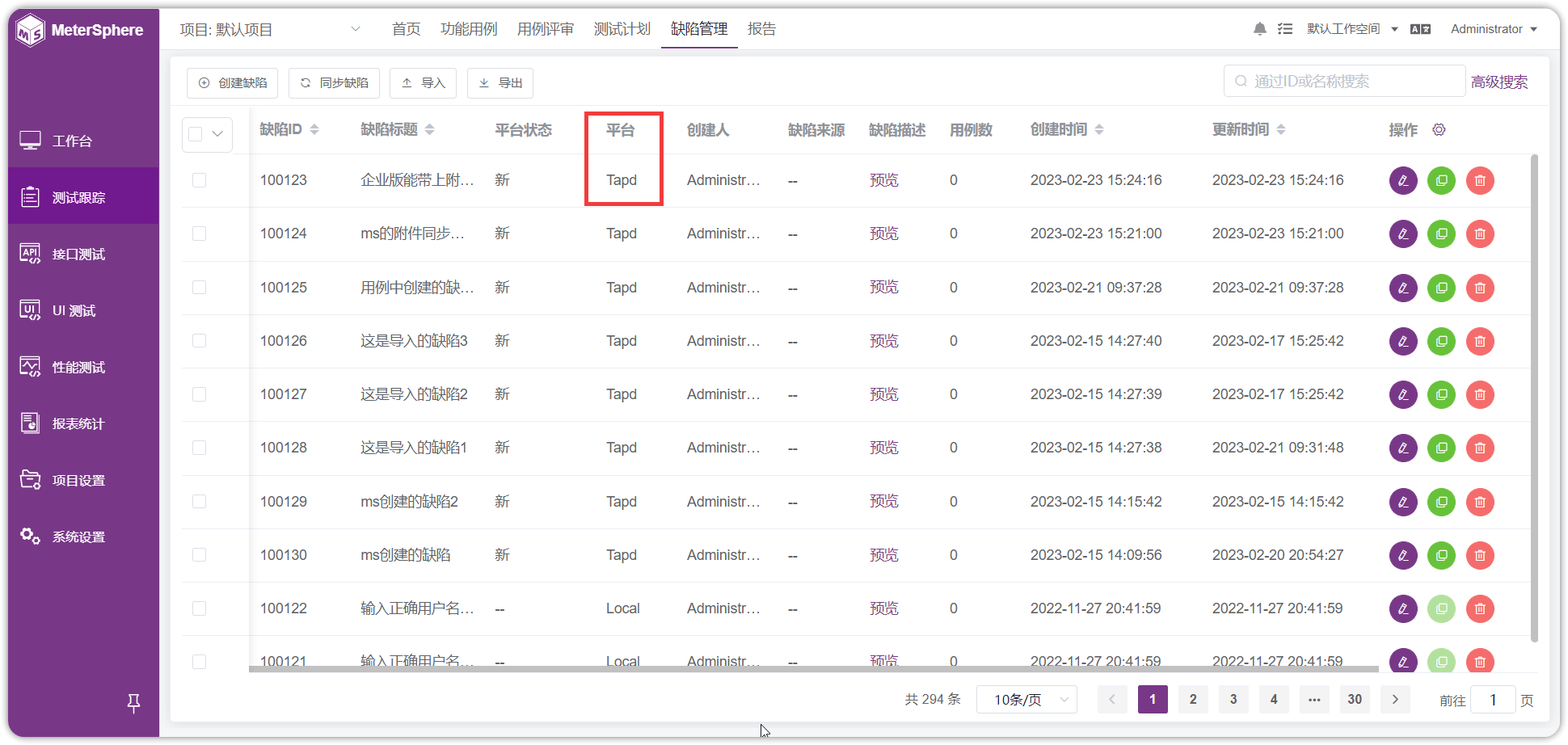Switch language with the translate icon
This screenshot has height=745, width=1568.
1420,29
